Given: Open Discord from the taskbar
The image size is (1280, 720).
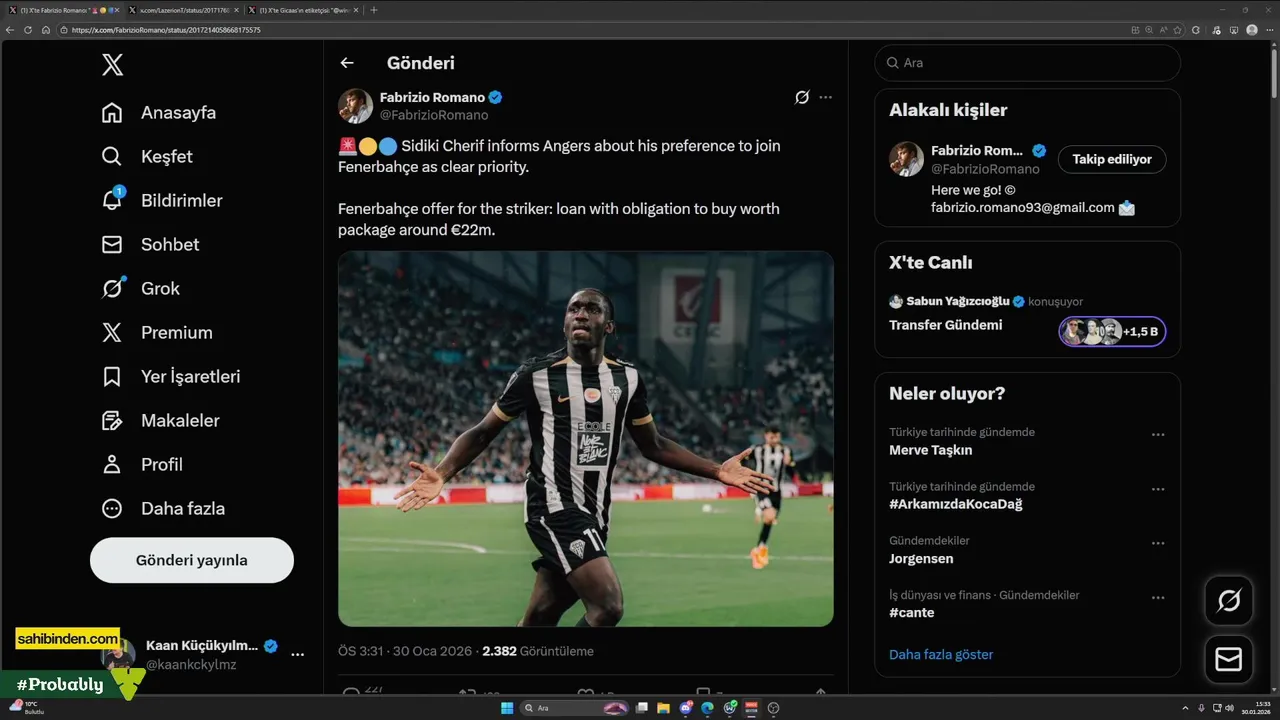Looking at the screenshot, I should [686, 708].
